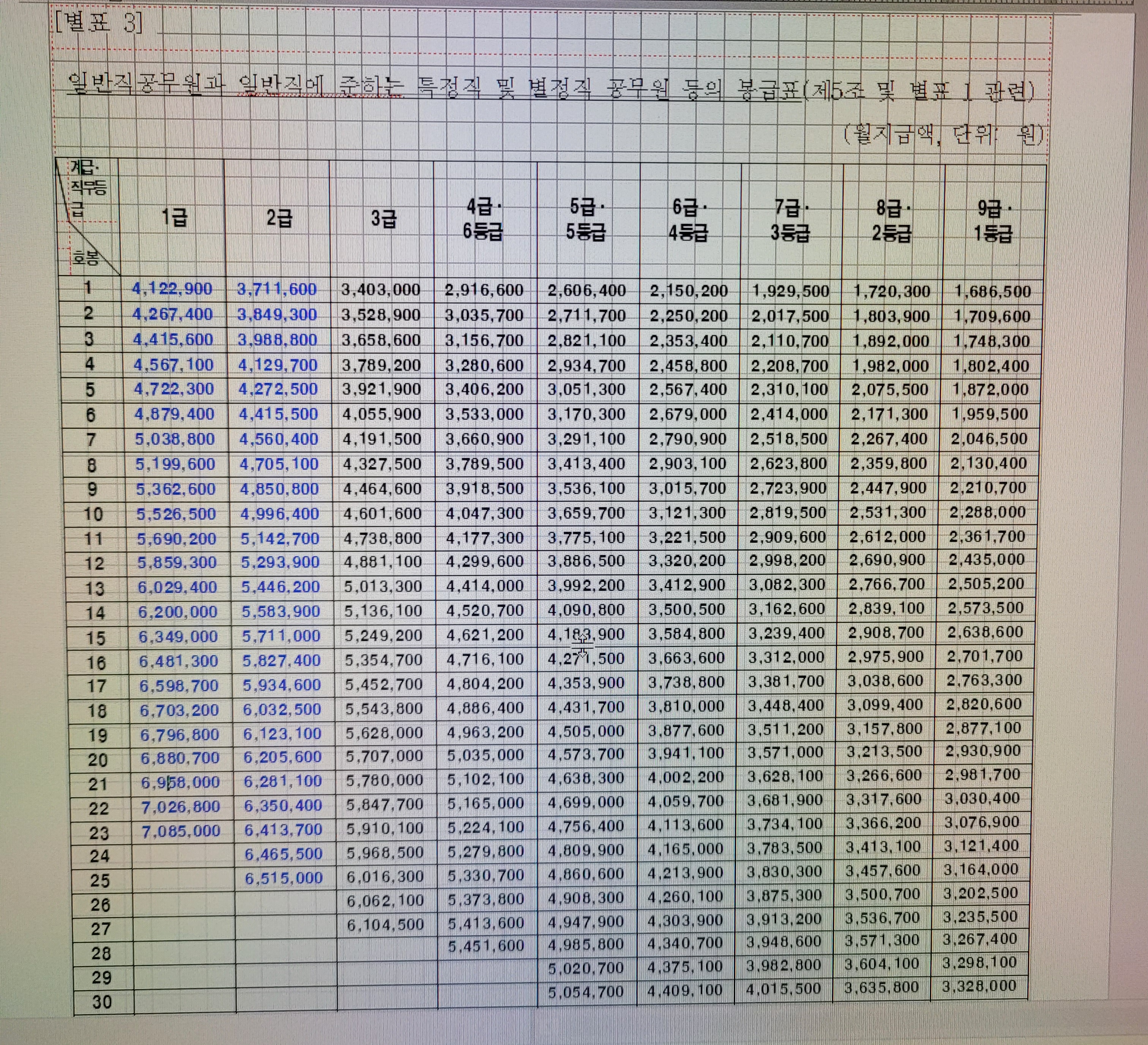Select the cell with 5,451,600
Viewport: 1148px width, 1045px height.
pyautogui.click(x=486, y=945)
